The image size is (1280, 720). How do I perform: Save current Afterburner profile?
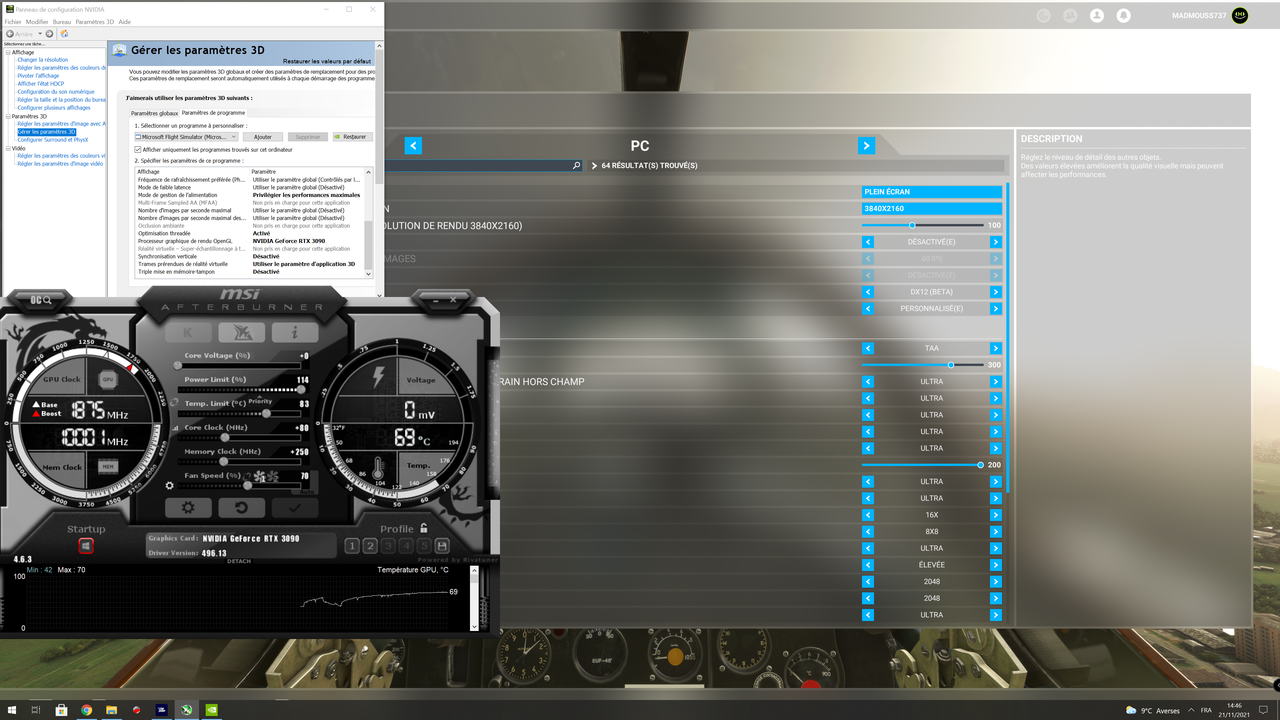(x=442, y=546)
